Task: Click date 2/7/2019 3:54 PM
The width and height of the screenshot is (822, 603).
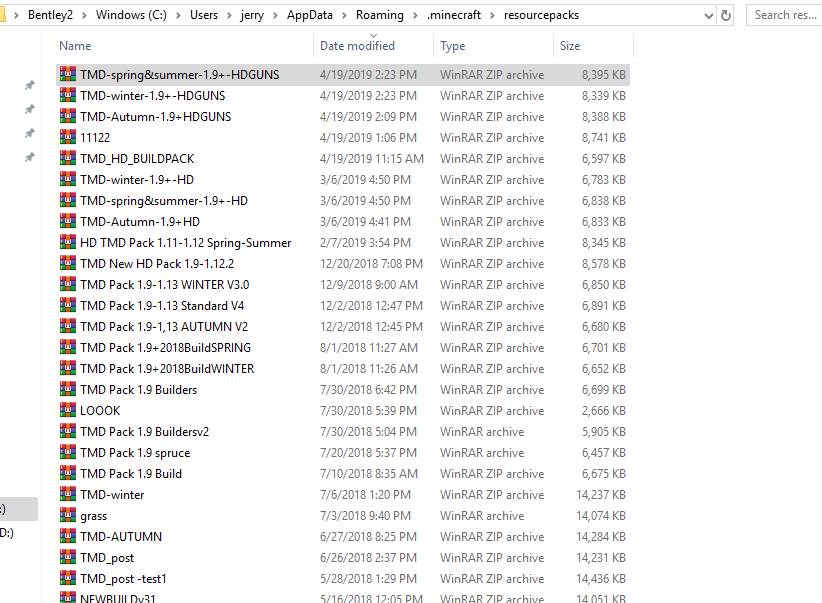Action: 365,243
